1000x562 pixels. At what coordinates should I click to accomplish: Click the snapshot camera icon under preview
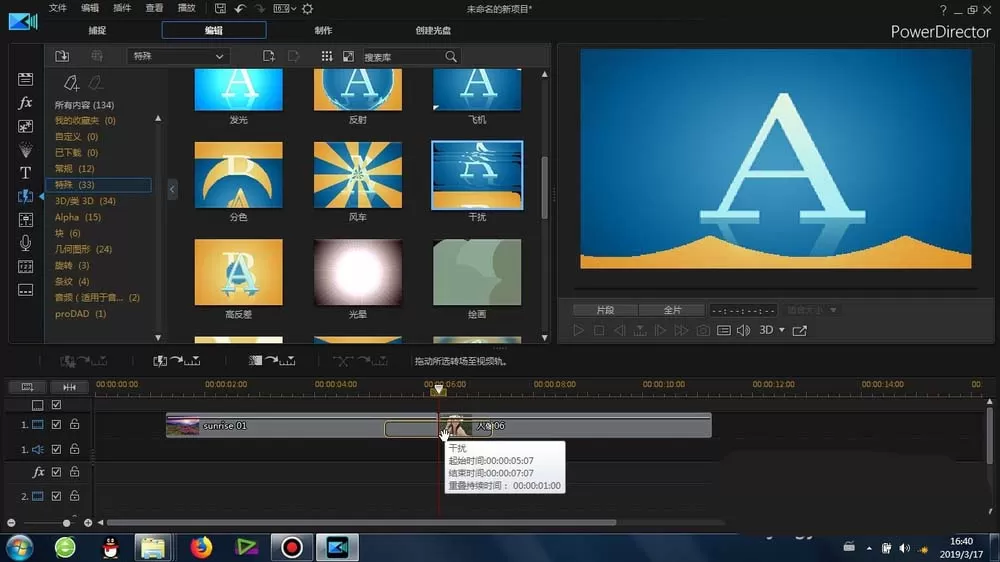tap(703, 330)
